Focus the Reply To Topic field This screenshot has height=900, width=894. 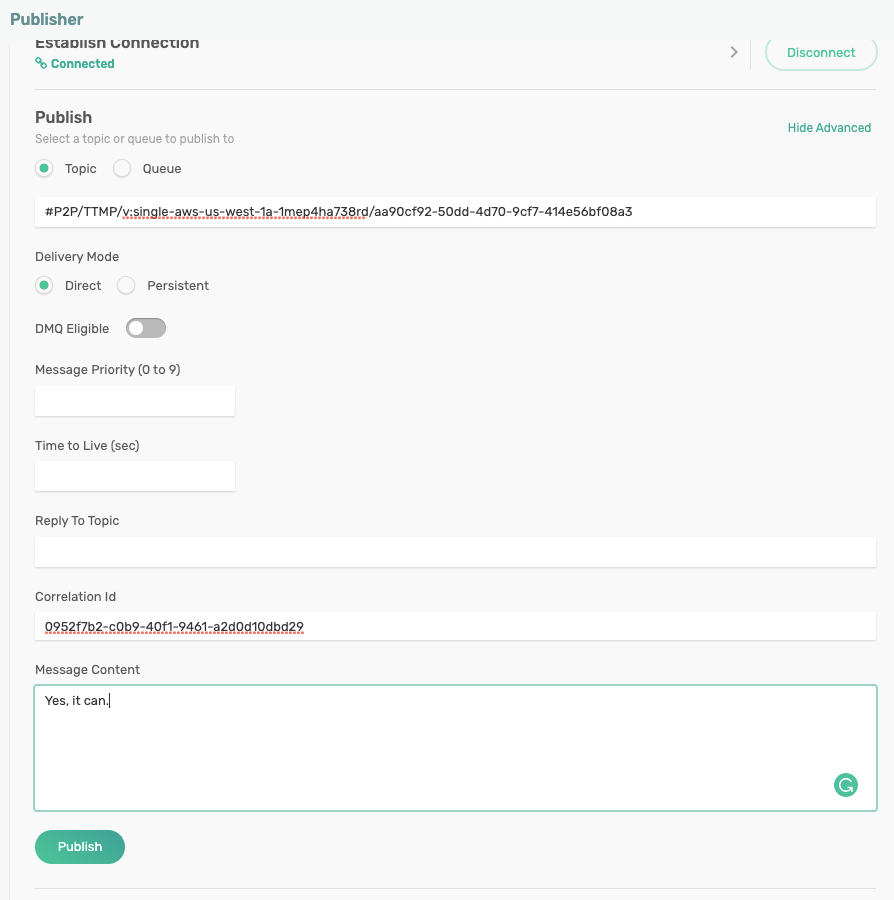[455, 552]
